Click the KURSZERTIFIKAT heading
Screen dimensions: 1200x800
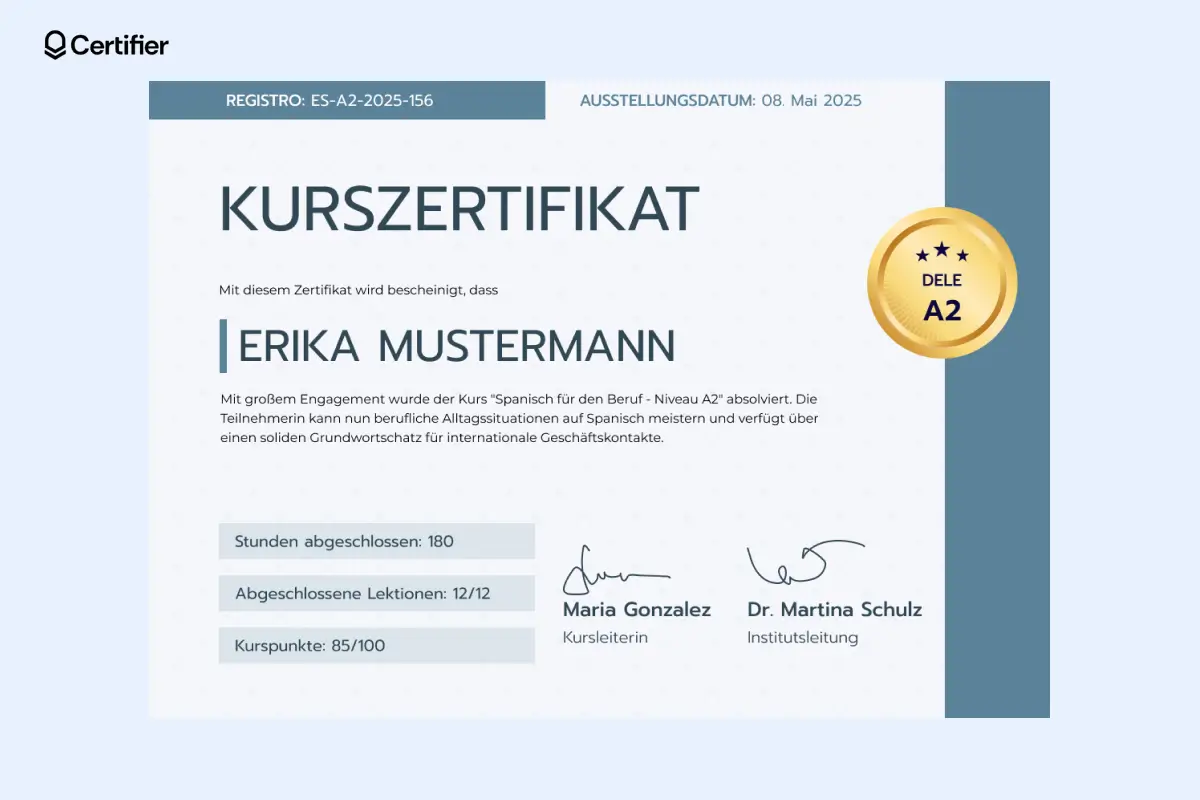[x=459, y=210]
